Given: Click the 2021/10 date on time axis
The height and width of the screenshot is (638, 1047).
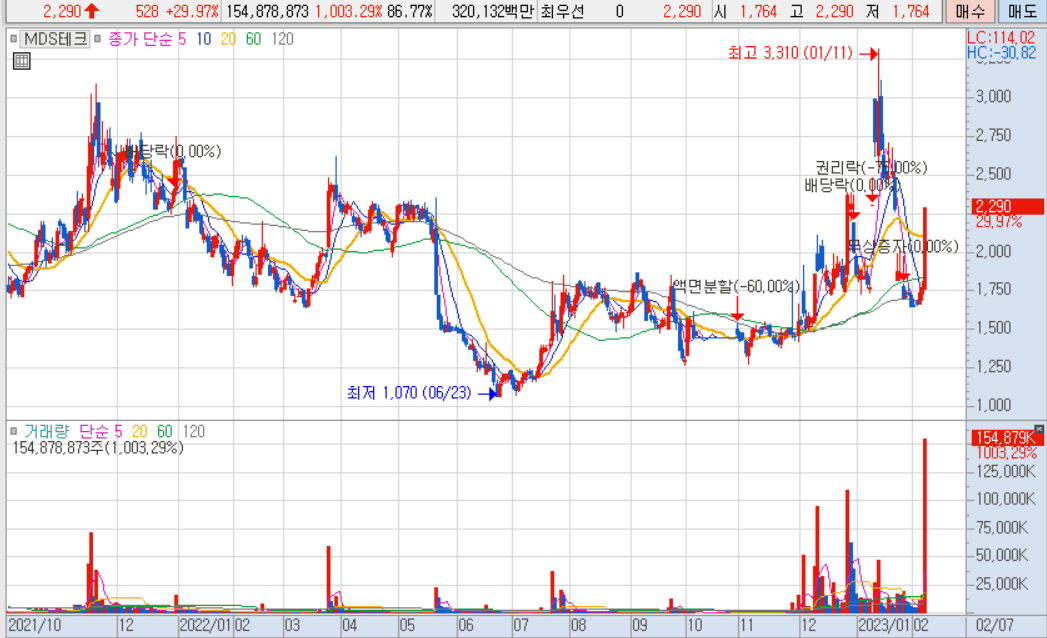Looking at the screenshot, I should coord(34,626).
